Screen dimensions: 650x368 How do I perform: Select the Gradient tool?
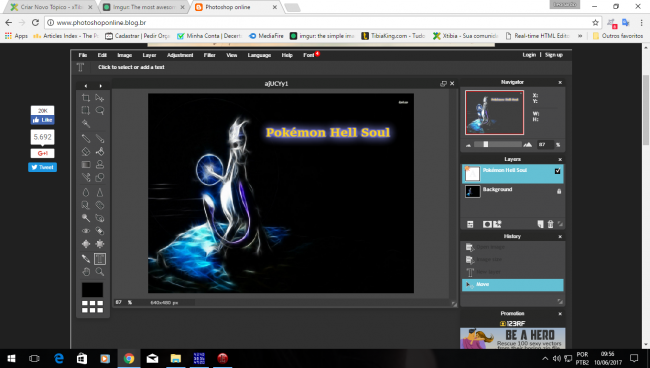[x=86, y=165]
